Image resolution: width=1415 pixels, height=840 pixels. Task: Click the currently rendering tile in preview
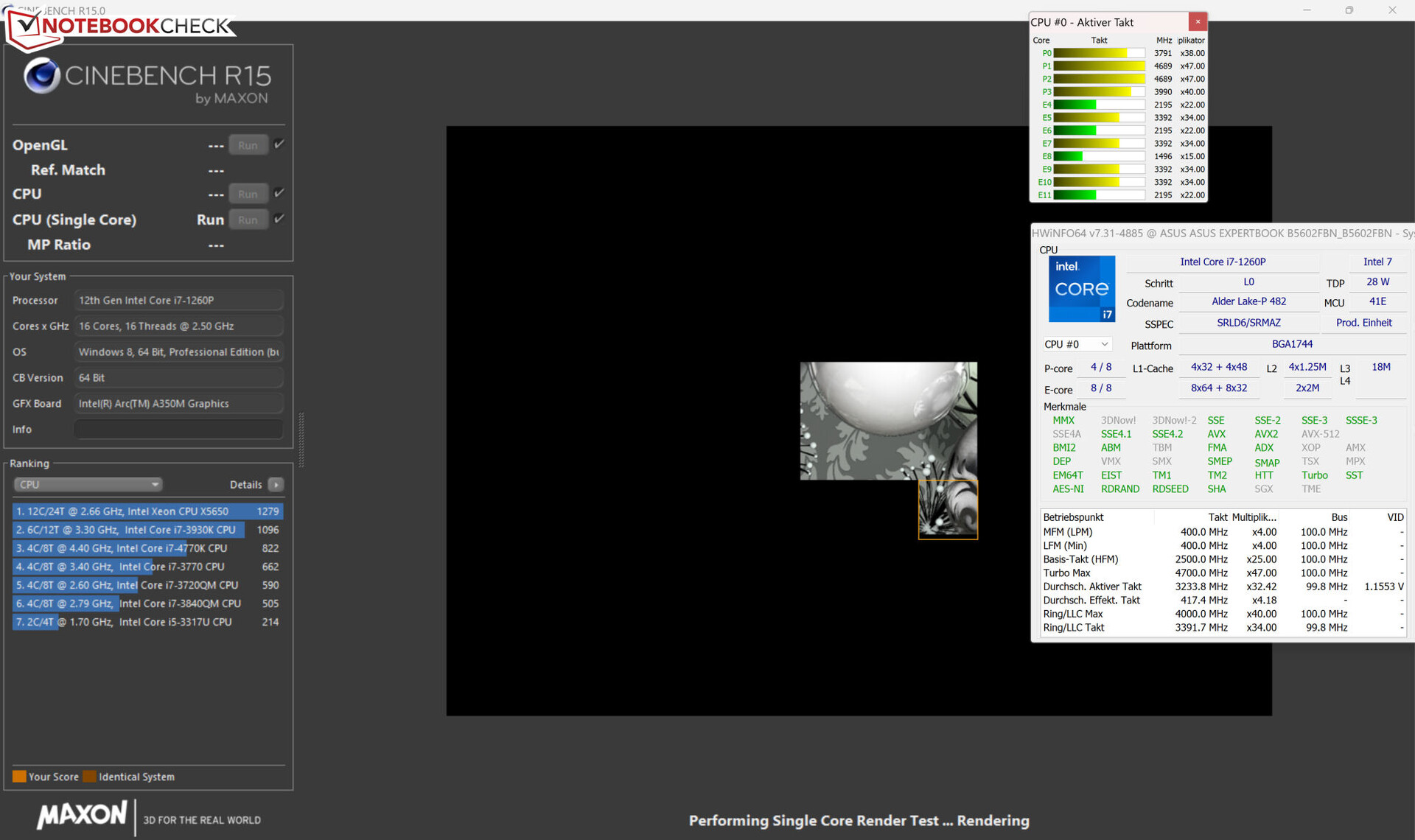tap(948, 509)
